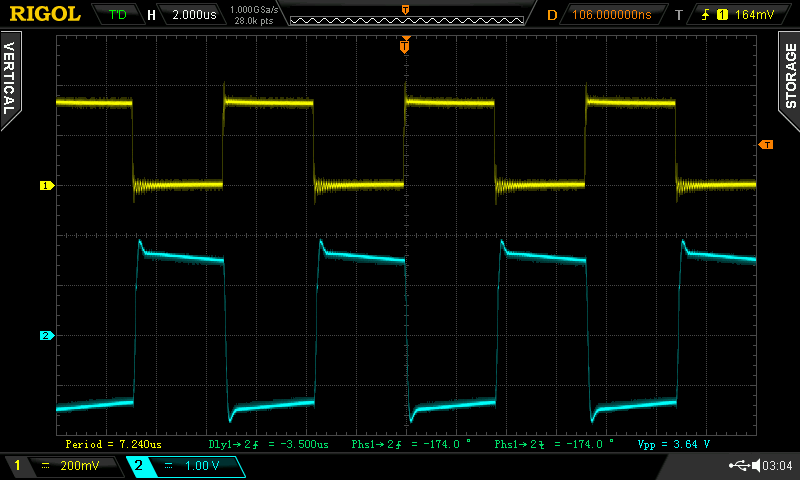The height and width of the screenshot is (480, 800).
Task: Click the Vpp = 3.64 V measurement
Action: click(673, 444)
